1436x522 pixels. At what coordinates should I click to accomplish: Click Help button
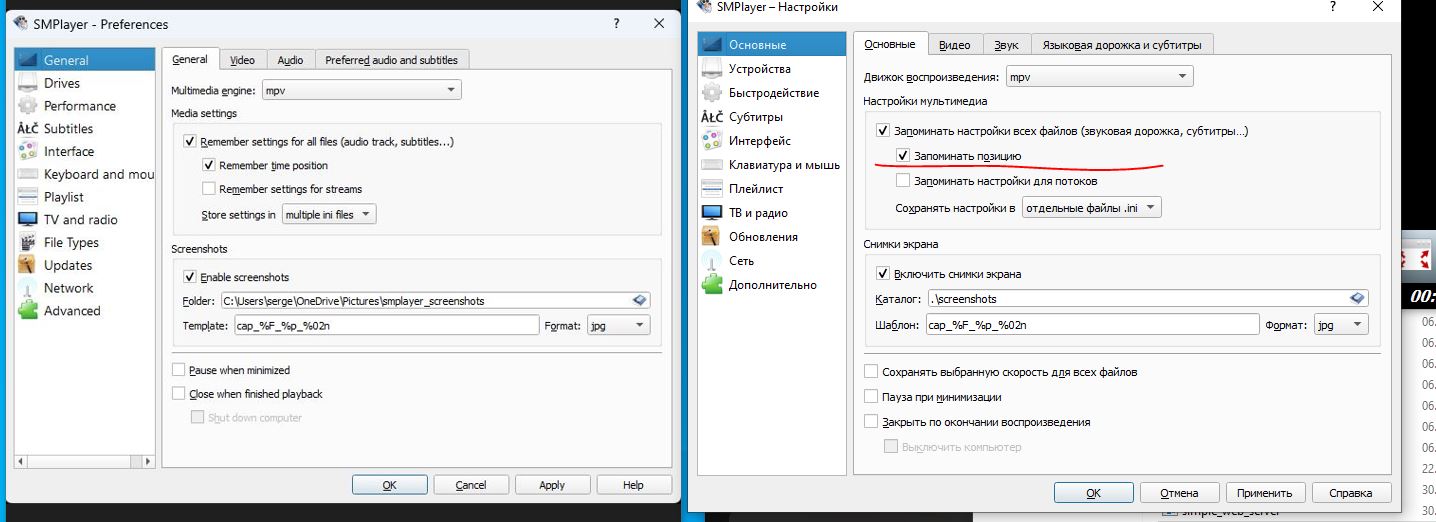tap(633, 485)
